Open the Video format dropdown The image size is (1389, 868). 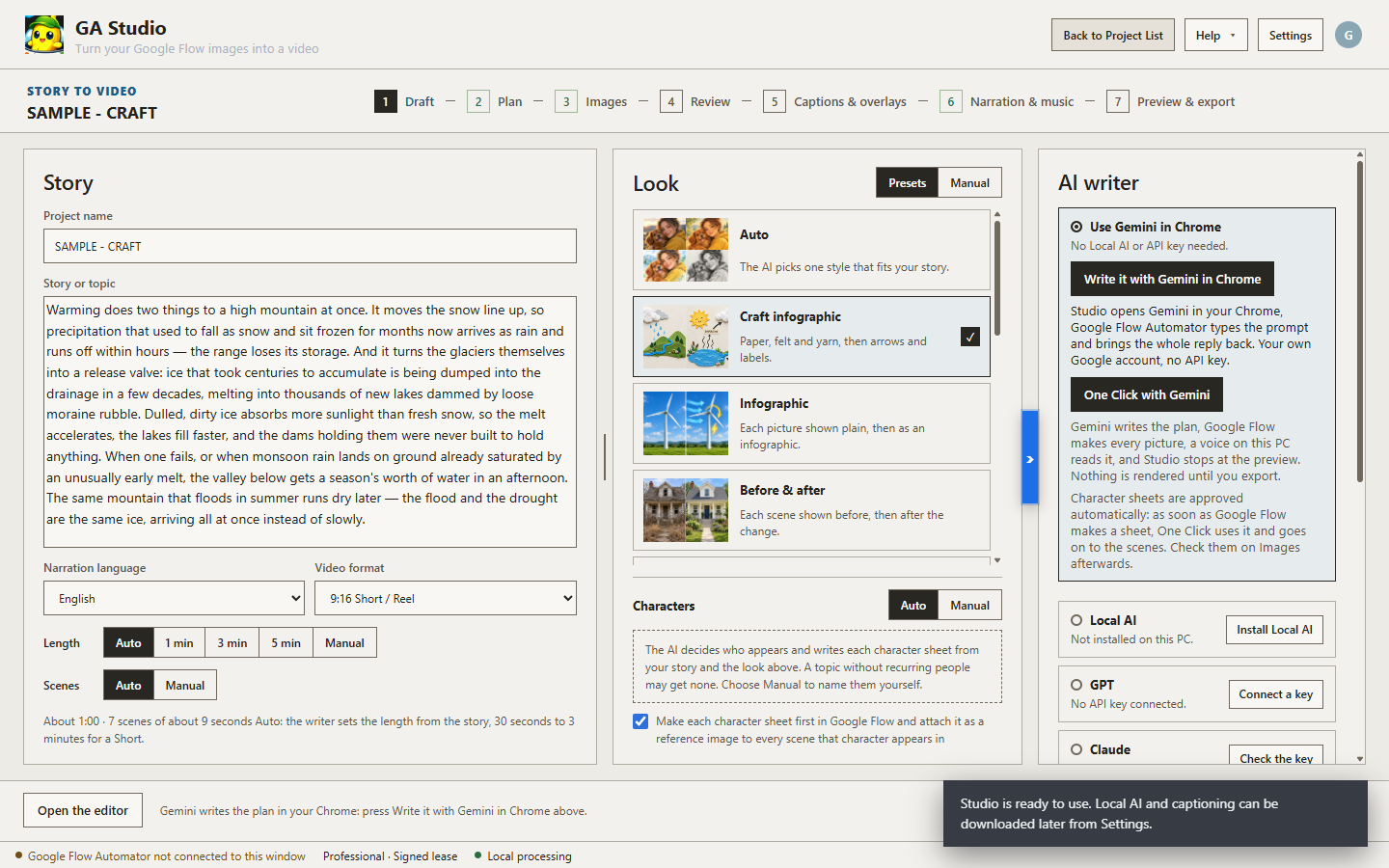tap(446, 598)
